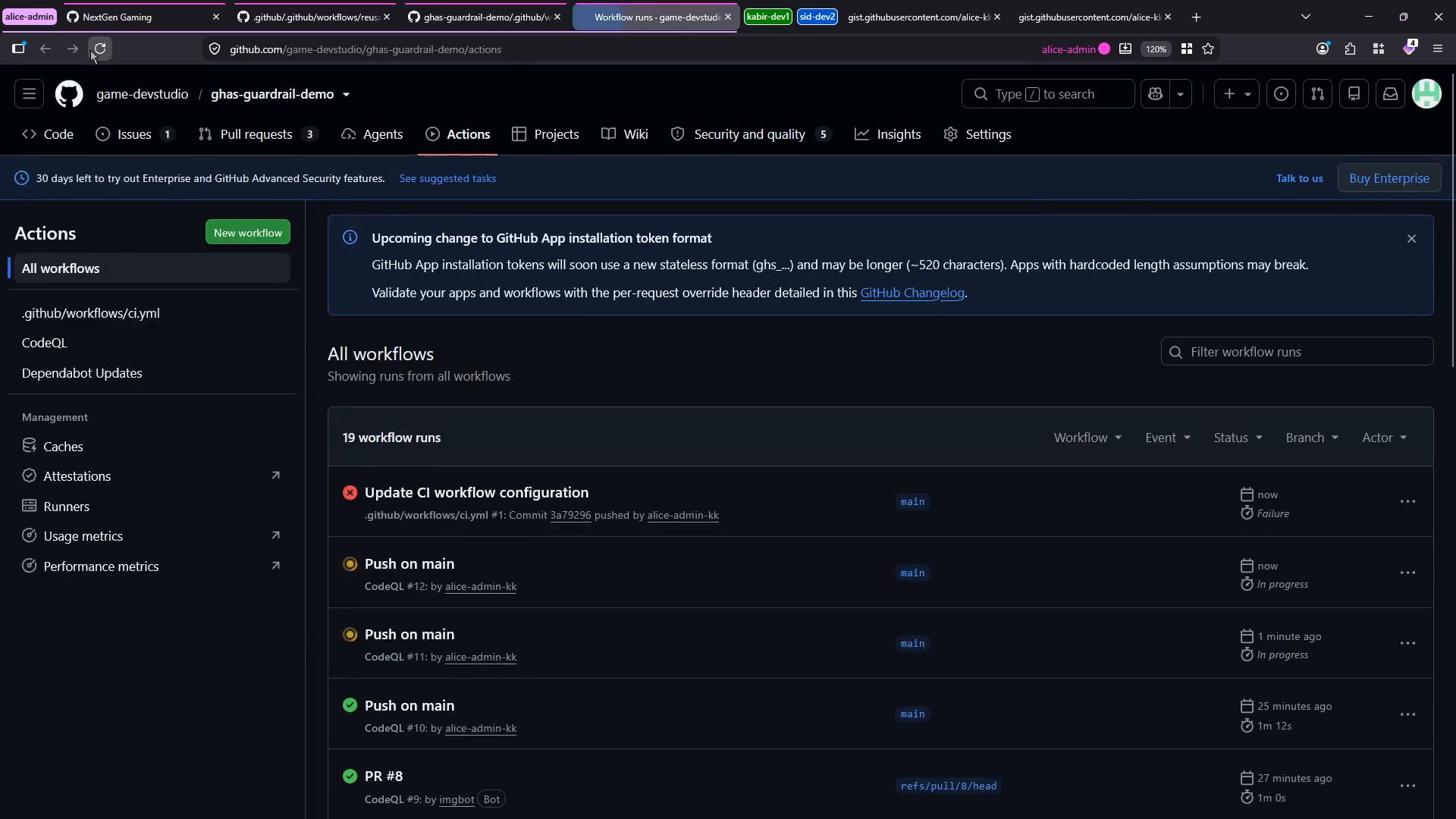Expand the Actor filter dropdown
Viewport: 1456px width, 819px height.
(x=1384, y=438)
